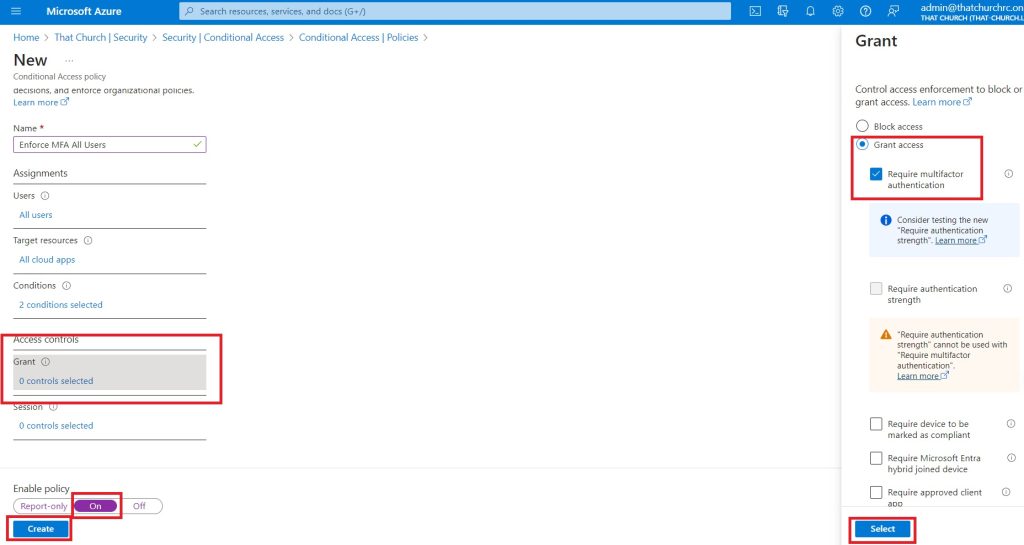This screenshot has height=545, width=1024.
Task: Open the Directories and subscriptions filter icon
Action: click(x=782, y=11)
